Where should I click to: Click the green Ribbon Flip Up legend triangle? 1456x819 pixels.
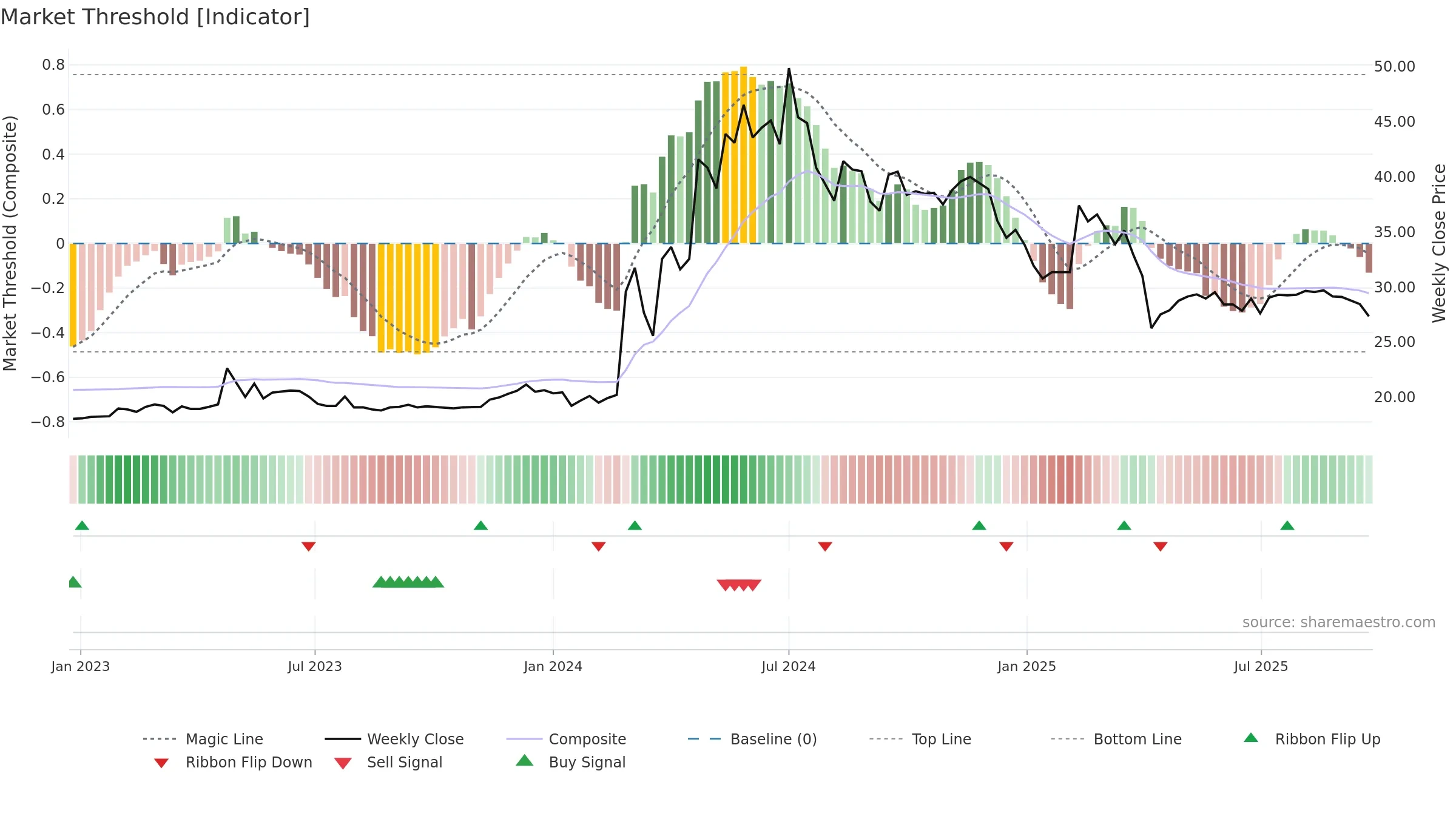point(1251,738)
